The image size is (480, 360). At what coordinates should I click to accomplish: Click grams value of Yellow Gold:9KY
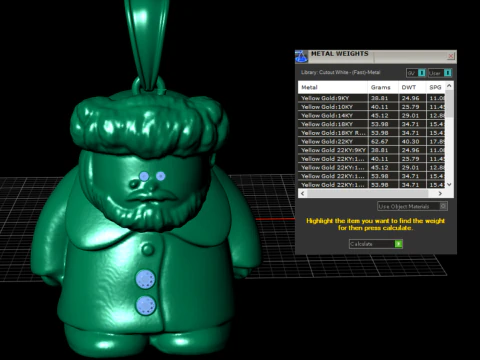pos(379,98)
